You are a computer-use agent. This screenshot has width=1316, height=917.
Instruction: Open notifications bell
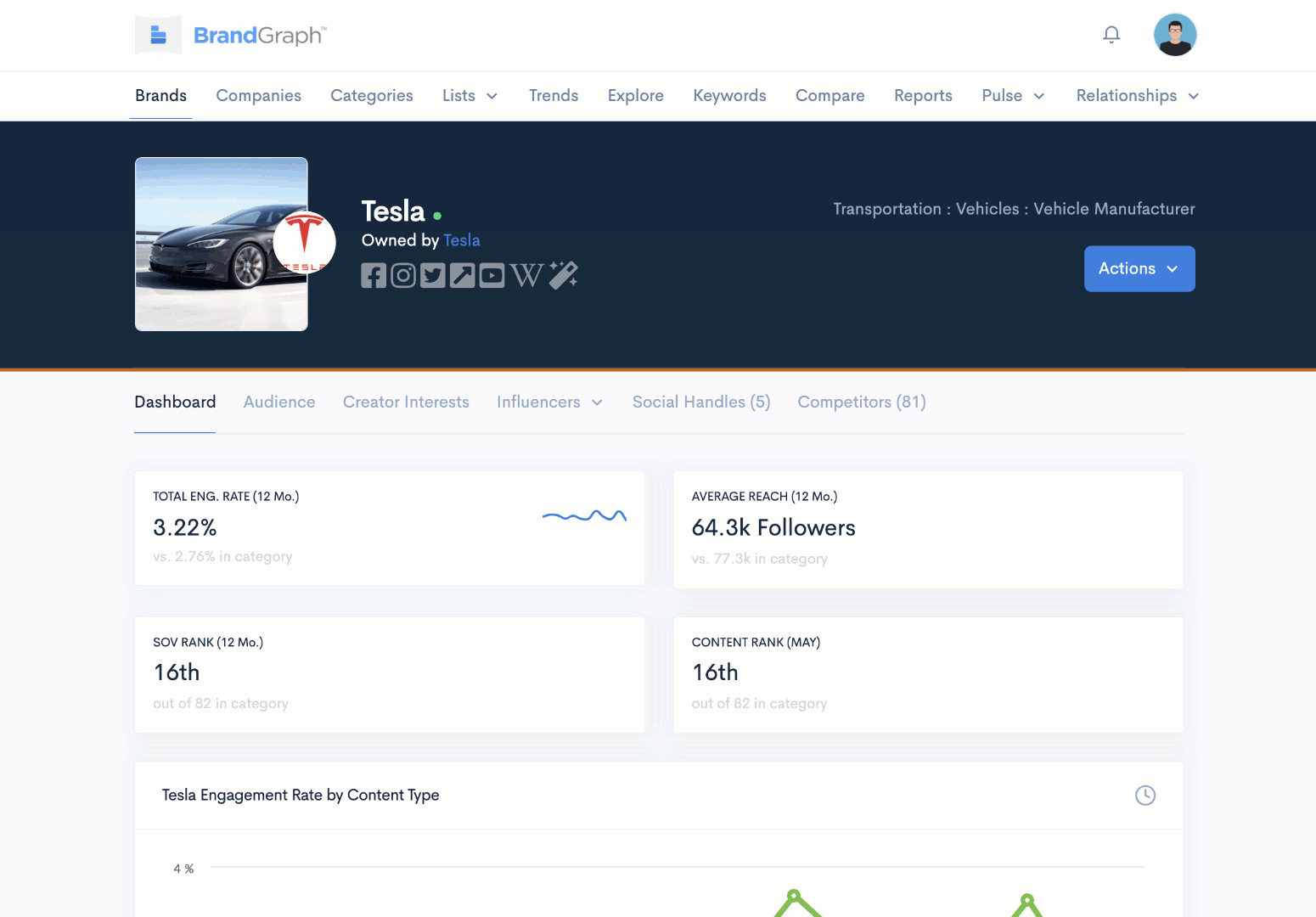1111,35
